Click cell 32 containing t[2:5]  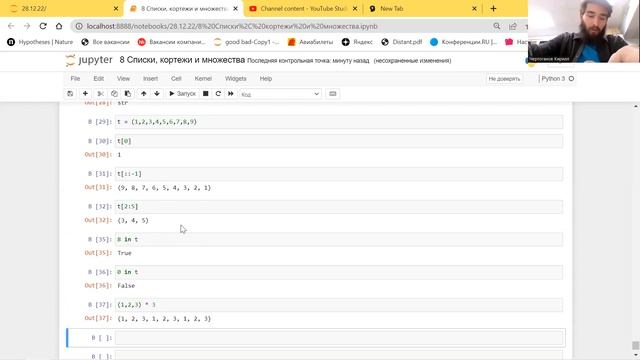pos(339,207)
